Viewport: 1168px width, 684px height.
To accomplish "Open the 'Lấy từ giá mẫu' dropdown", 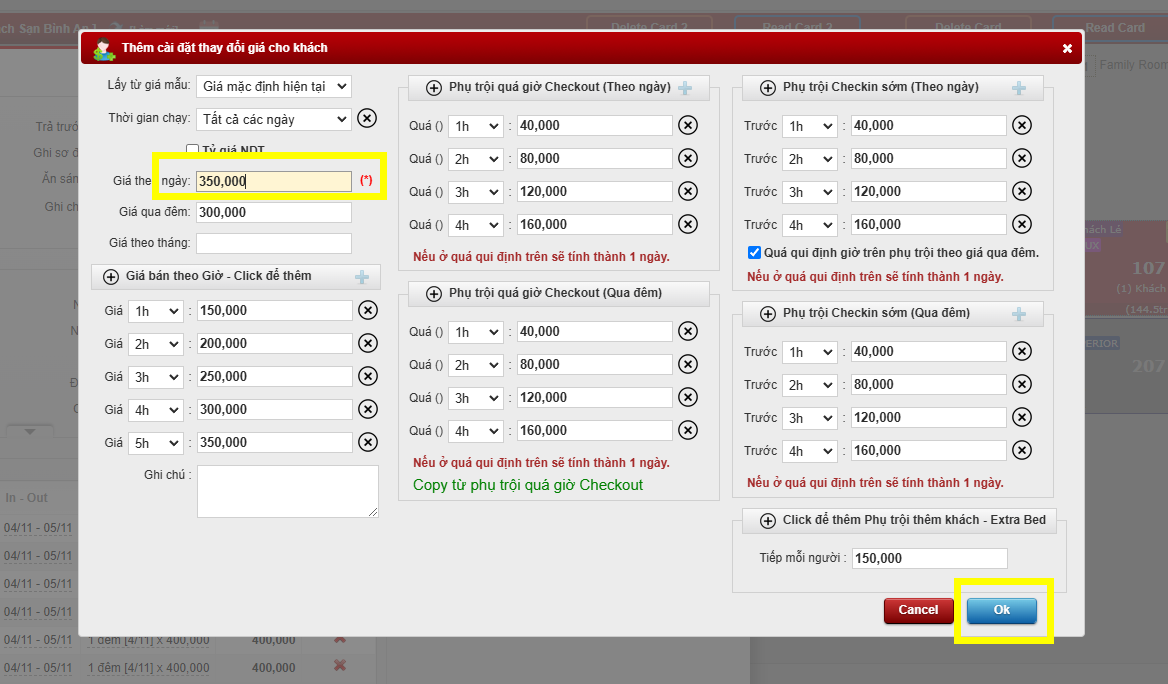I will (274, 87).
